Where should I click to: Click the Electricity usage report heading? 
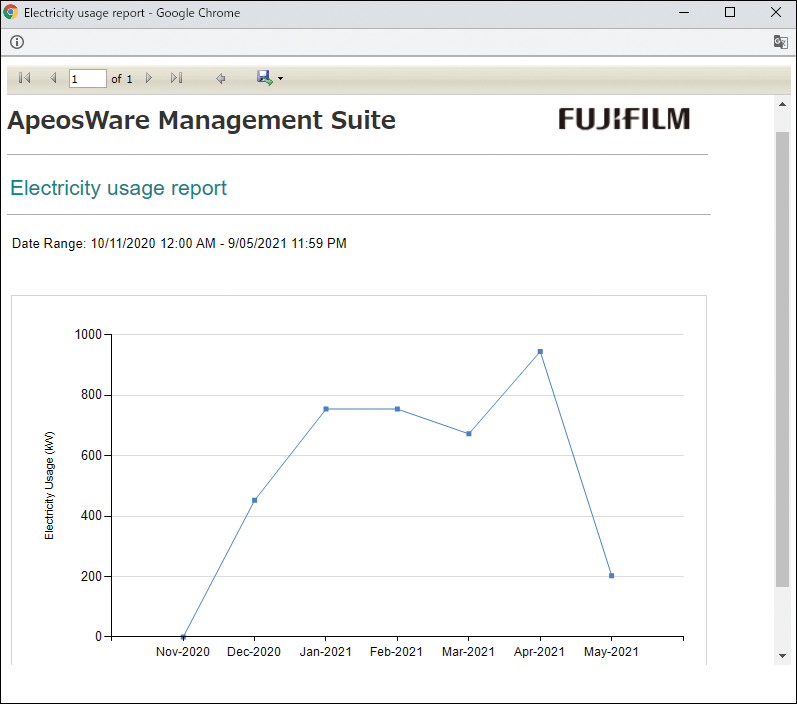pos(119,188)
